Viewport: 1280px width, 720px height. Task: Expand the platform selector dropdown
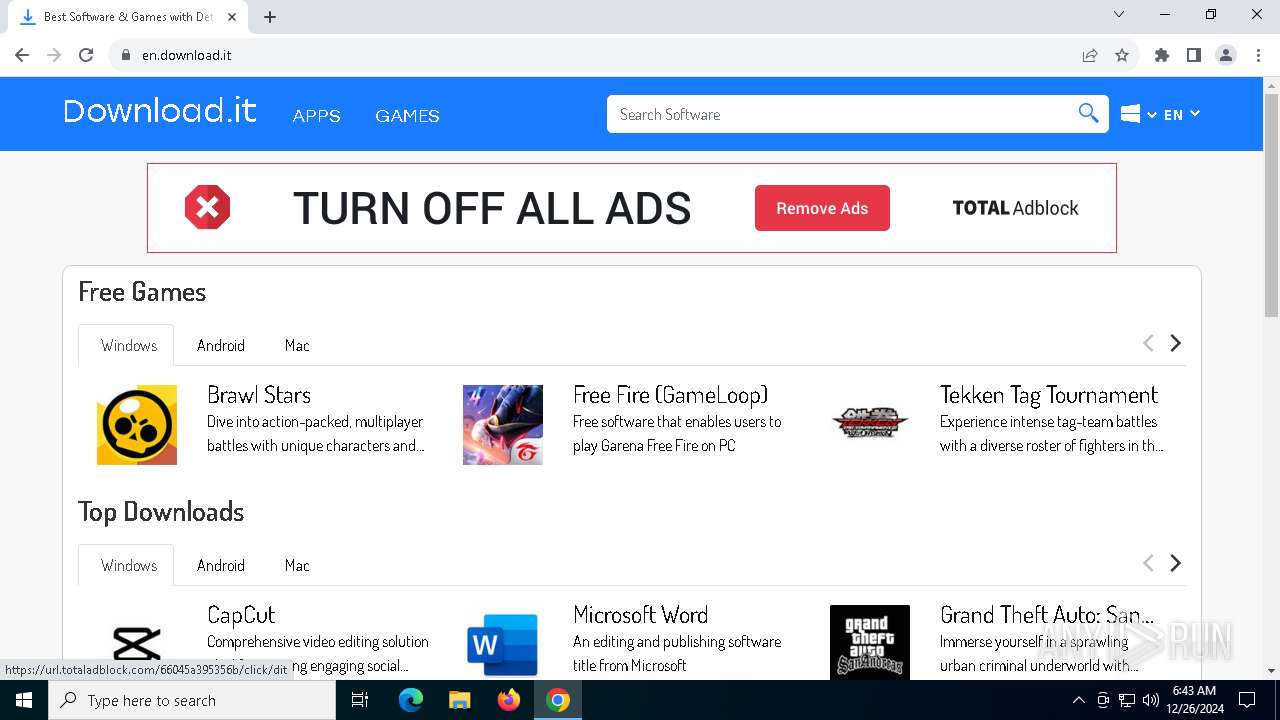(1152, 115)
